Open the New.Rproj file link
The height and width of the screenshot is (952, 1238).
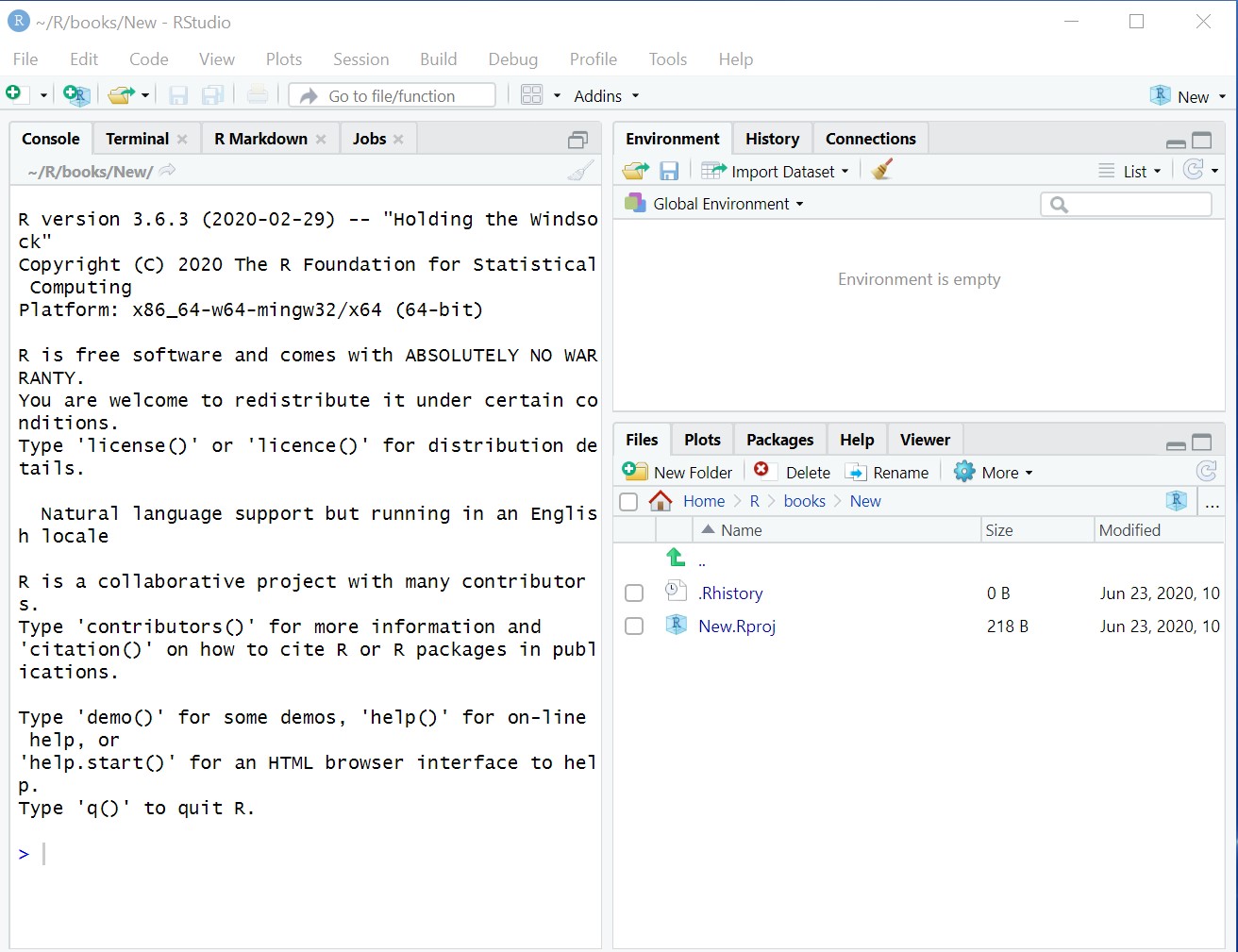737,626
